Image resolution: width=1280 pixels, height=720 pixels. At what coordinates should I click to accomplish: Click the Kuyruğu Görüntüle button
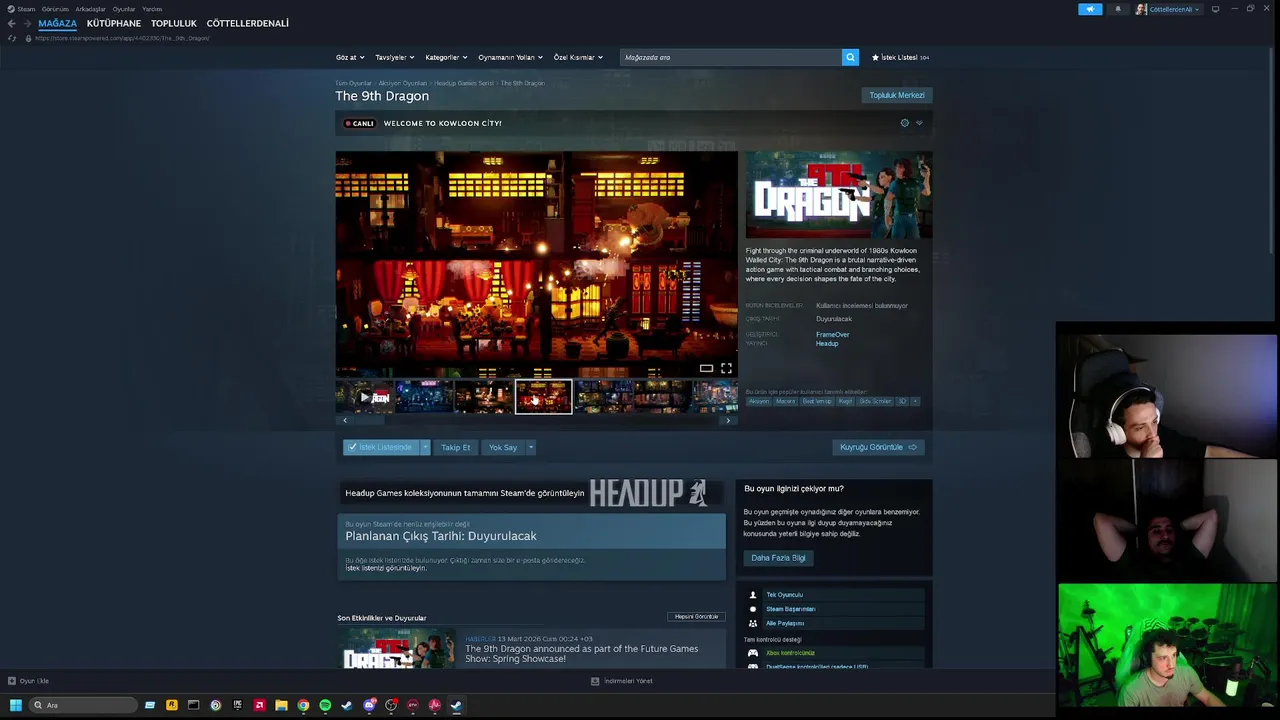pyautogui.click(x=878, y=447)
